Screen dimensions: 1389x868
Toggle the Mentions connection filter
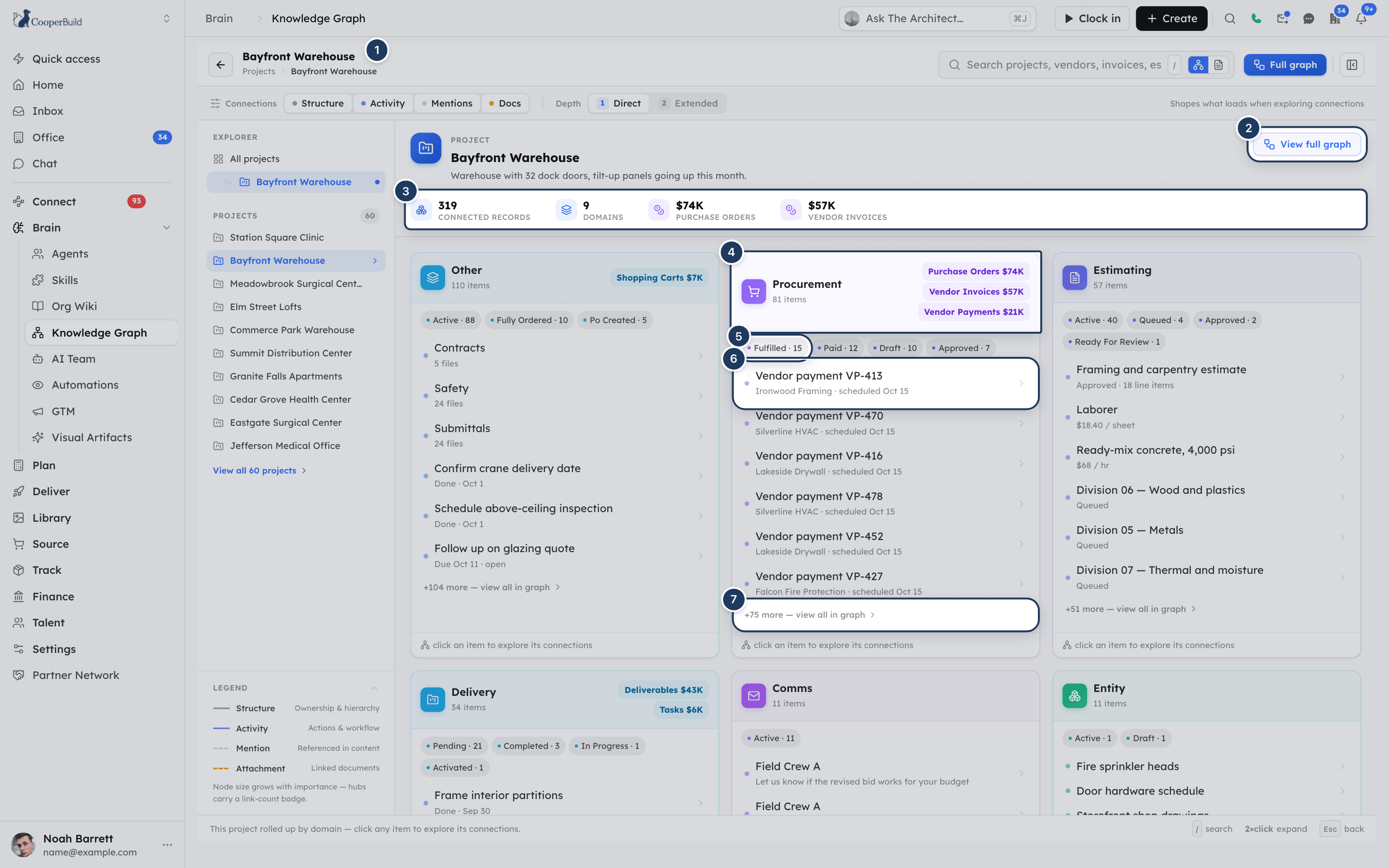447,103
